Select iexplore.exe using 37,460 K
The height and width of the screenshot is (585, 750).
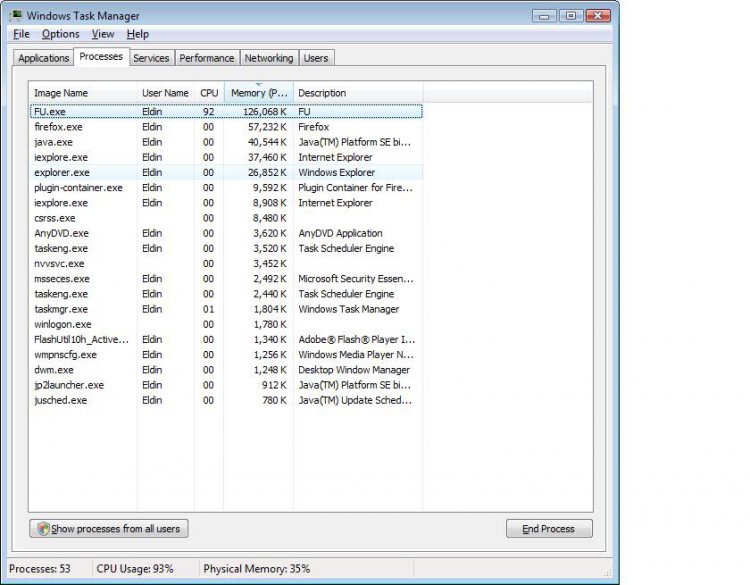pyautogui.click(x=226, y=157)
